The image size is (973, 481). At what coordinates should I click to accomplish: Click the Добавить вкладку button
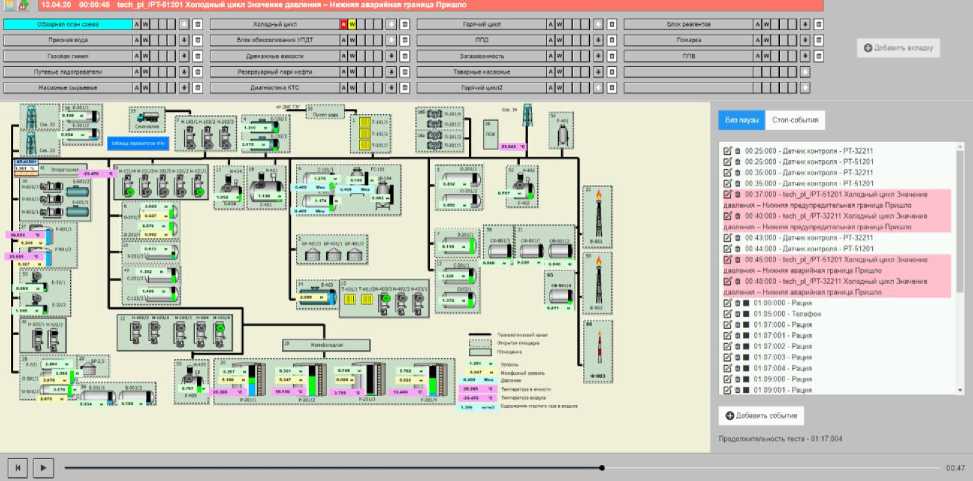pyautogui.click(x=898, y=47)
